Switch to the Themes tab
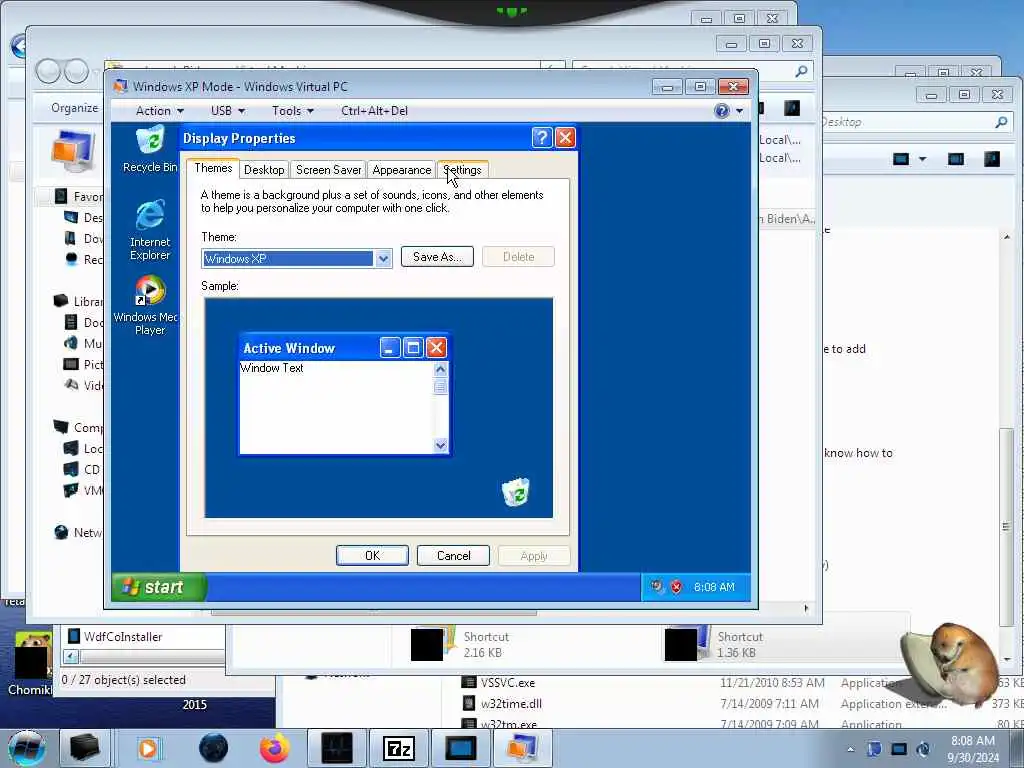The image size is (1024, 768). pyautogui.click(x=213, y=168)
